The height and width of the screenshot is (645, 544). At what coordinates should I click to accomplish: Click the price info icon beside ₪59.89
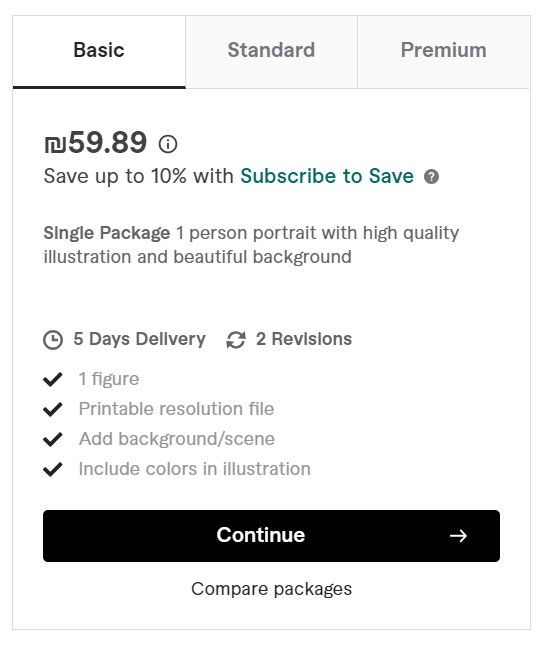[168, 144]
